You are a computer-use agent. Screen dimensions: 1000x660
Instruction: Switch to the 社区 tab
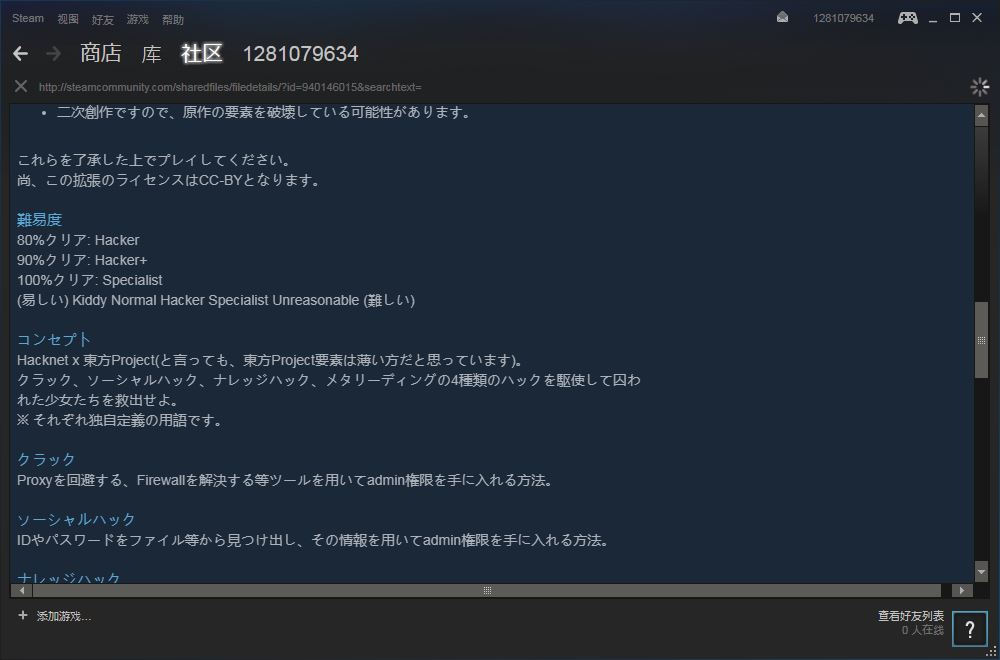pos(202,54)
